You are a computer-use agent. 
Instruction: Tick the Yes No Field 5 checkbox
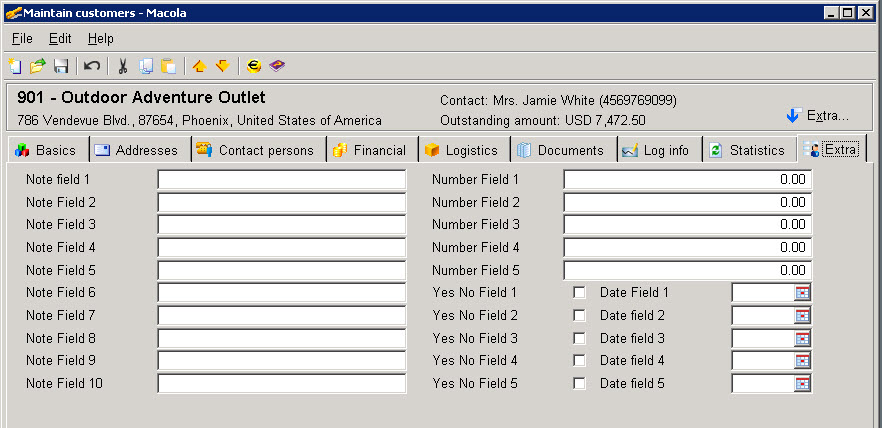tap(579, 384)
